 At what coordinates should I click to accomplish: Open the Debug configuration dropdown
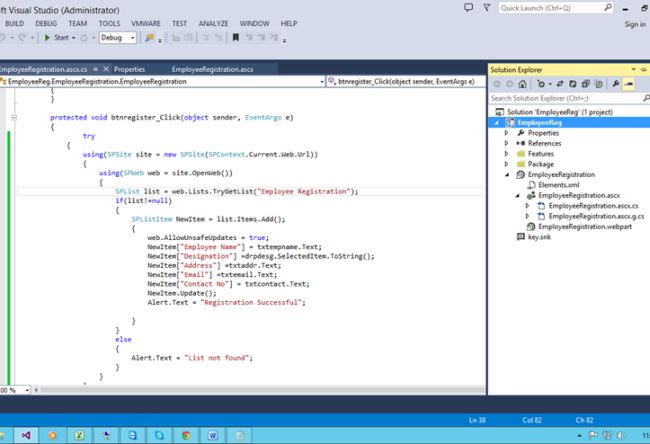point(118,38)
